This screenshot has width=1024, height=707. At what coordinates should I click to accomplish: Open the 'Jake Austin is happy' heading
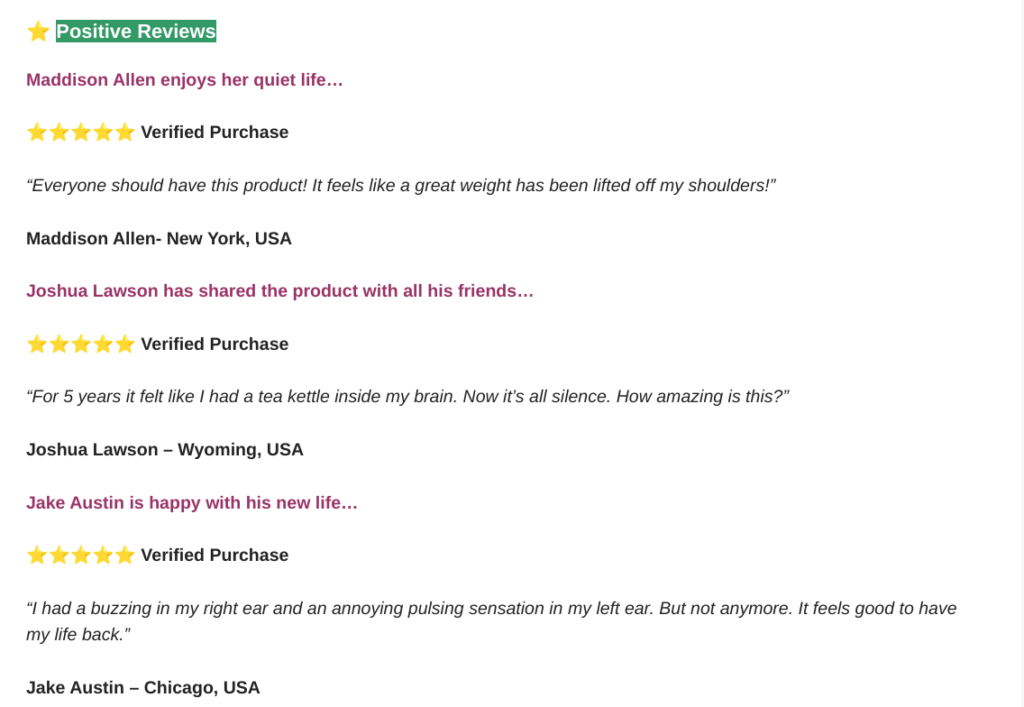pos(192,503)
